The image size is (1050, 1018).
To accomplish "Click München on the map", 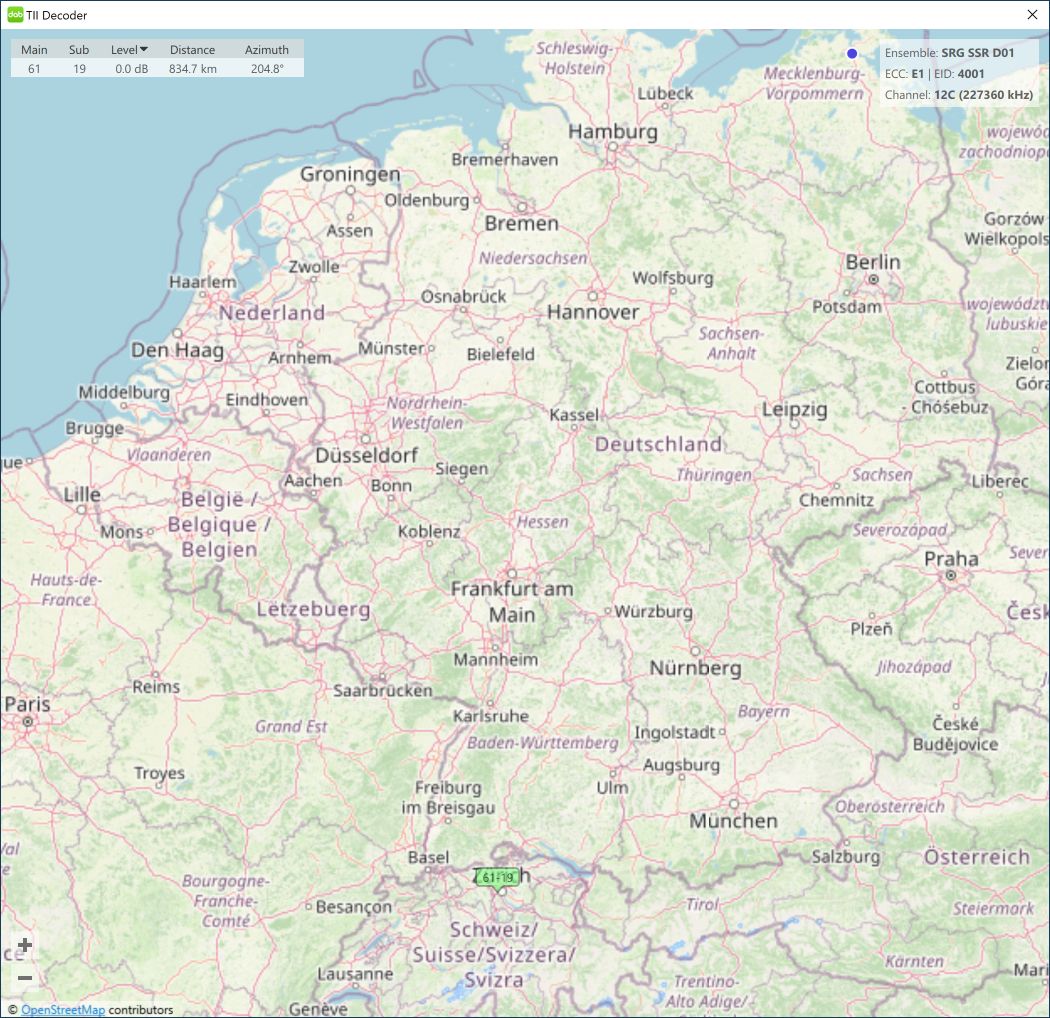I will point(733,820).
